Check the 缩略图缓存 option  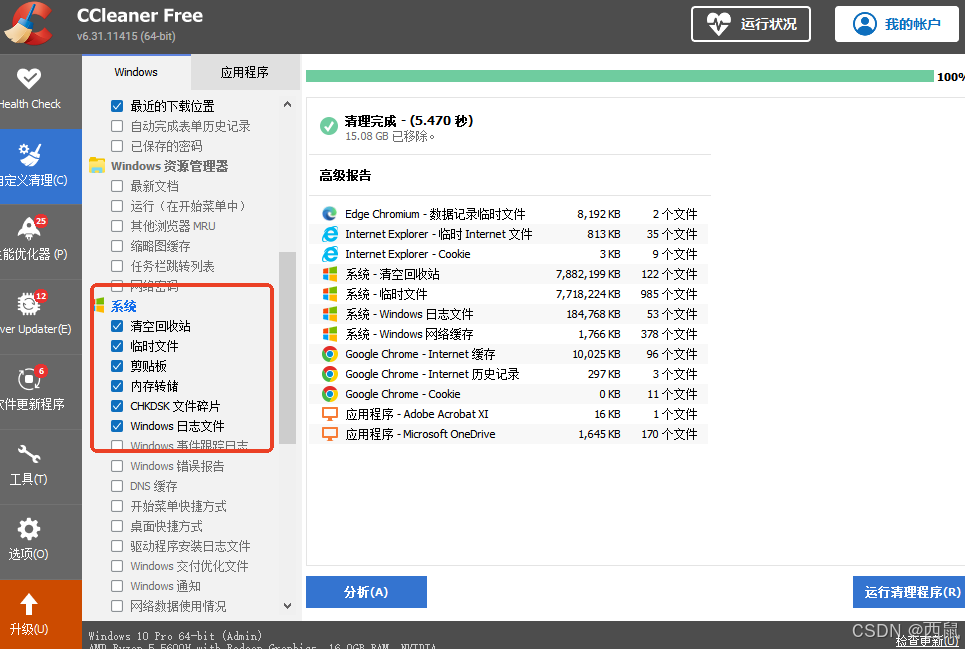pyautogui.click(x=117, y=246)
